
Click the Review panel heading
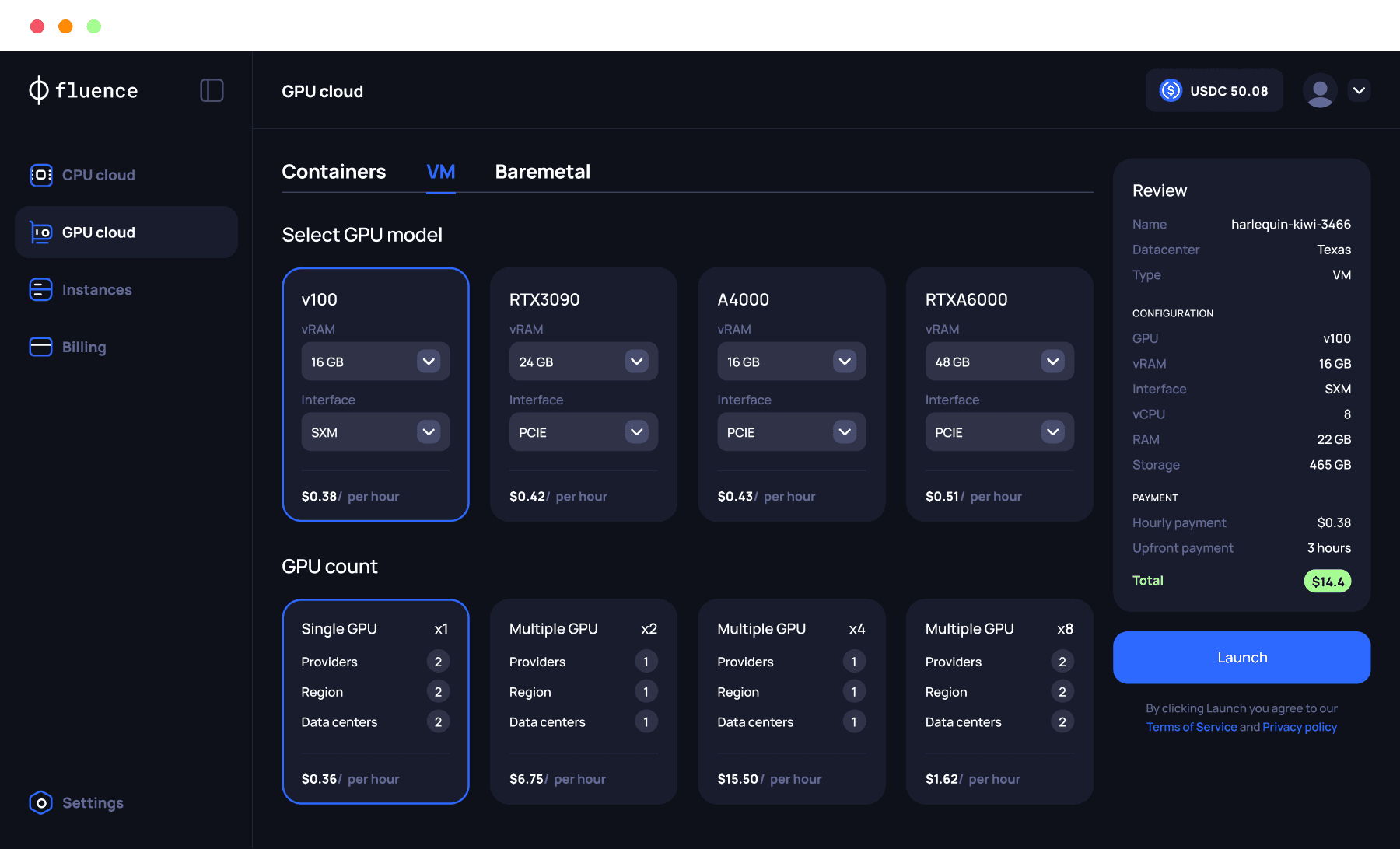click(1160, 190)
